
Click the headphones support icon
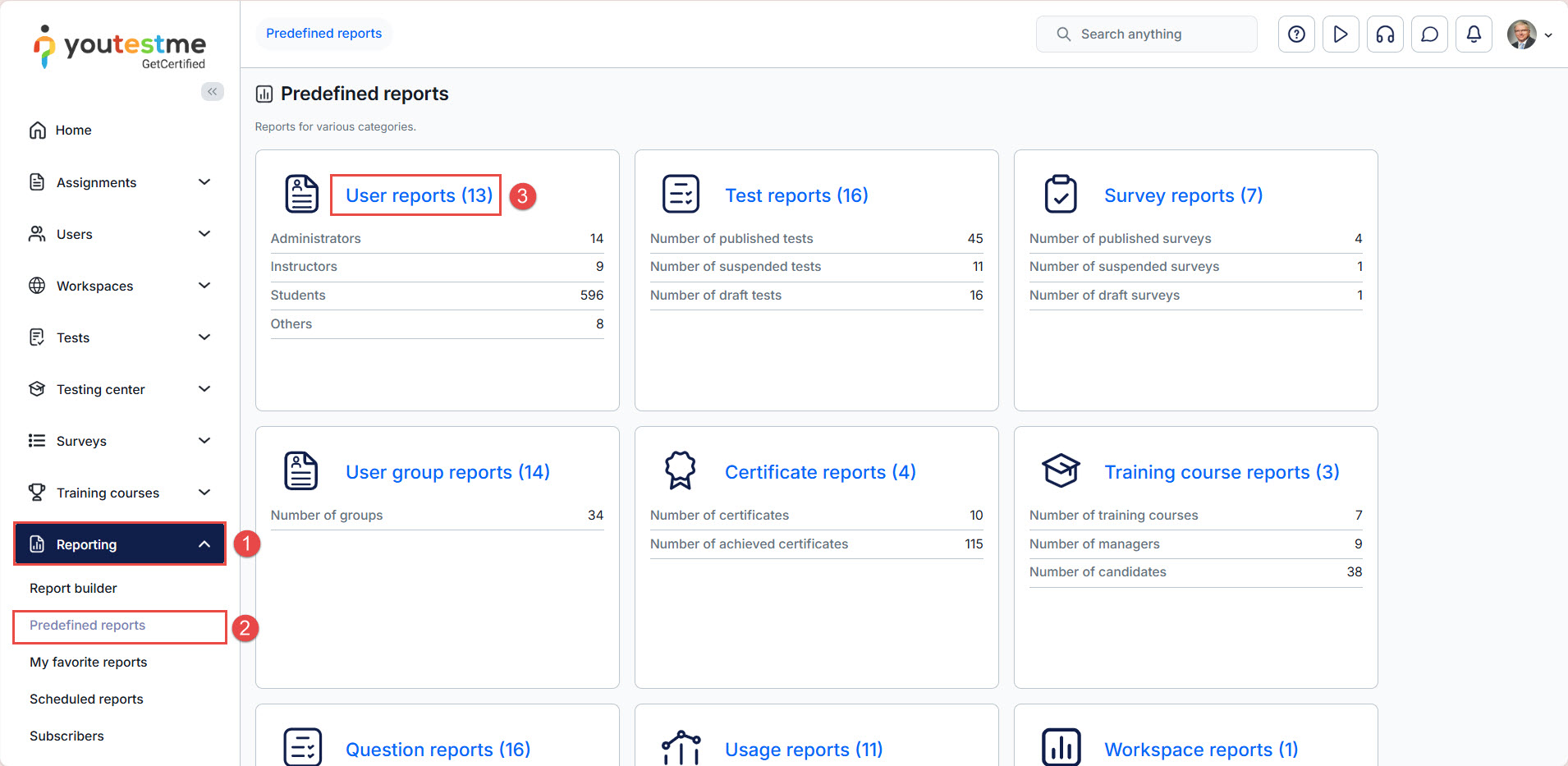pos(1385,34)
